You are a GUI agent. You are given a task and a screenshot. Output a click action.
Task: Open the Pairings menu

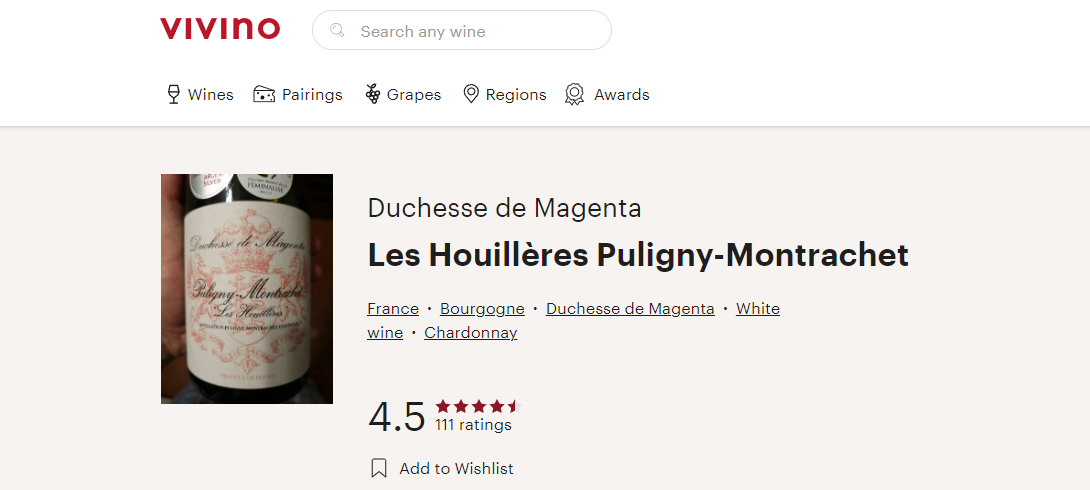pos(312,95)
